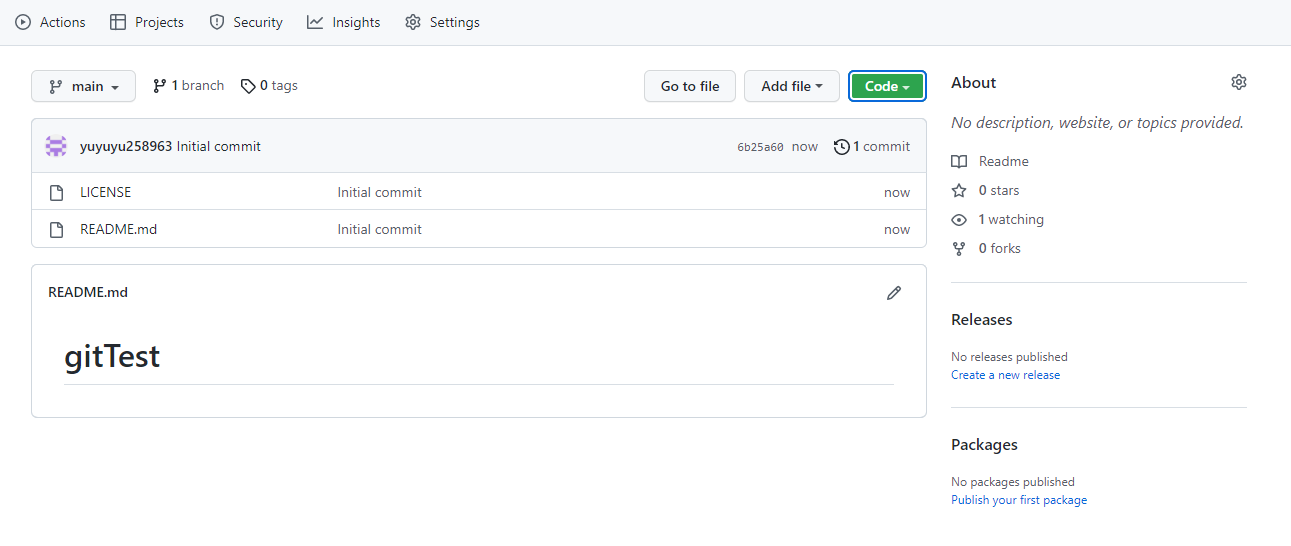1291x546 pixels.
Task: View the 0 tags link
Action: 269,86
